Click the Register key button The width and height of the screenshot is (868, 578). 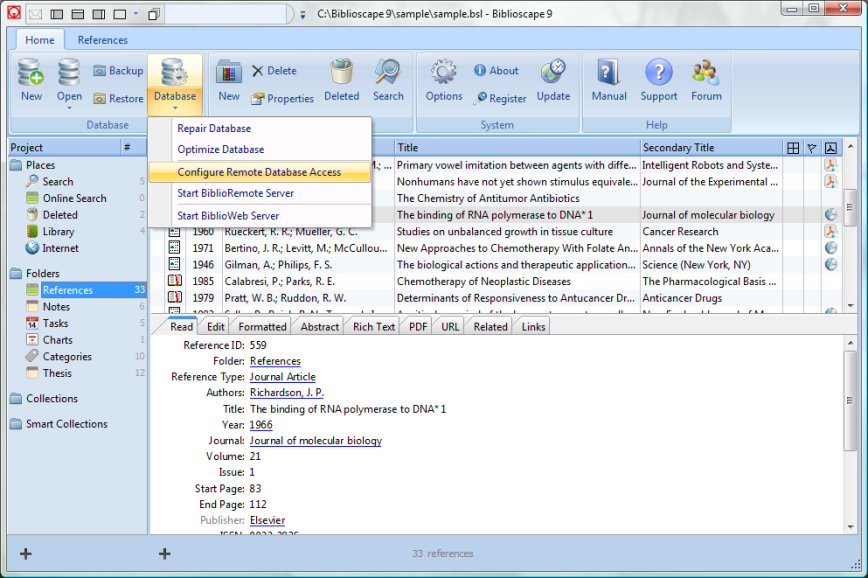click(500, 99)
